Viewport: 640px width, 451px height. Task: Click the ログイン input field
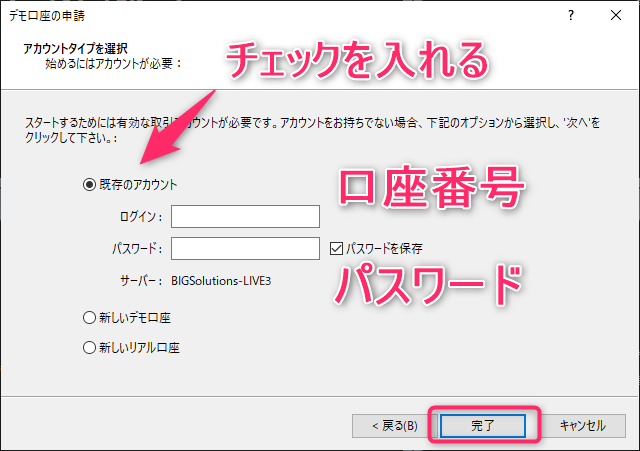(245, 216)
